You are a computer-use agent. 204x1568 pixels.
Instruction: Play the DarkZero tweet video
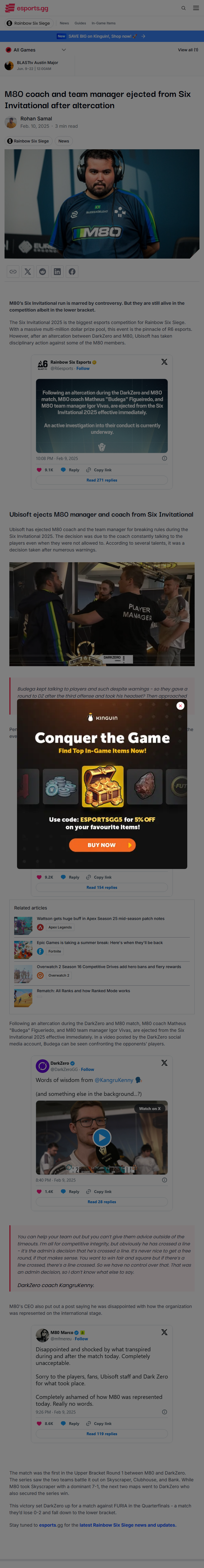coord(102,1137)
